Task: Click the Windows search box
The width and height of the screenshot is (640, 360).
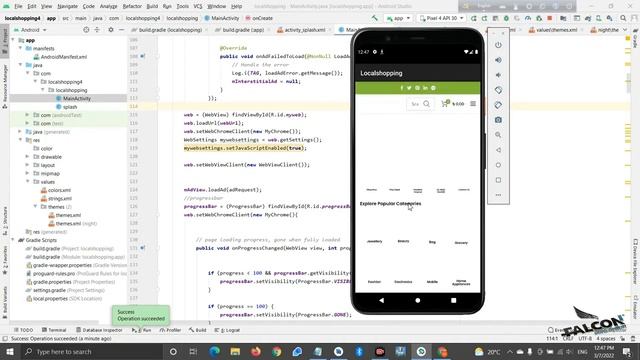Action: [93, 351]
